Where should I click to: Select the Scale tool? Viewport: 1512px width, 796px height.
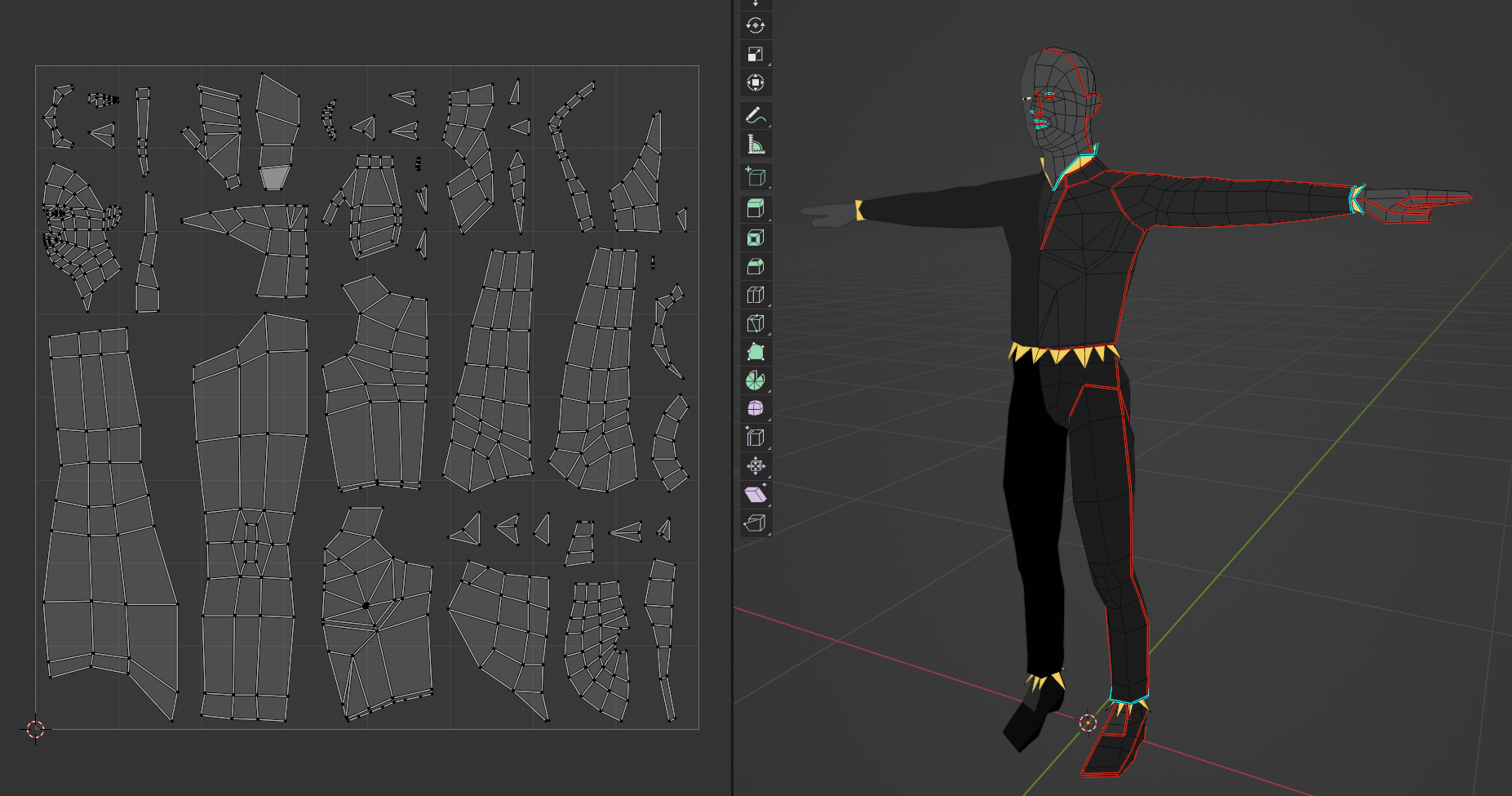pyautogui.click(x=756, y=55)
